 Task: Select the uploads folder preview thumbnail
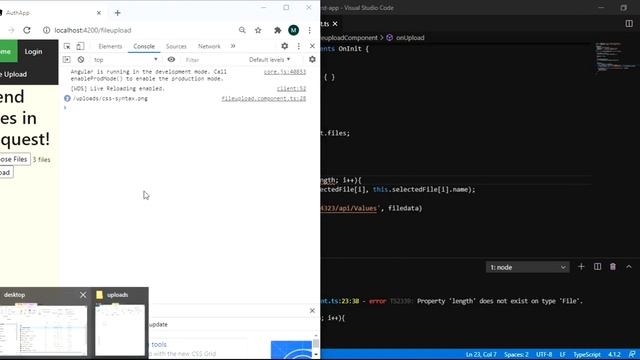coord(120,330)
